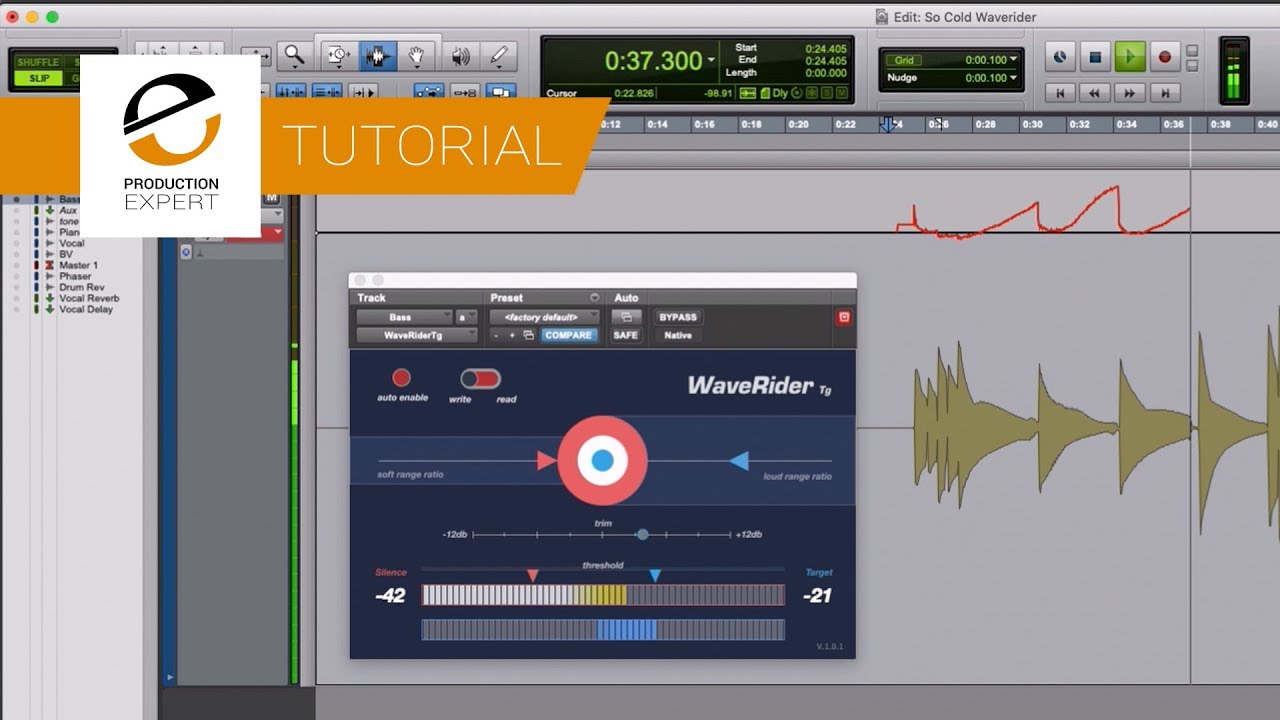Toggle automation SAFE in plug-in header
This screenshot has width=1280, height=720.
click(x=625, y=335)
